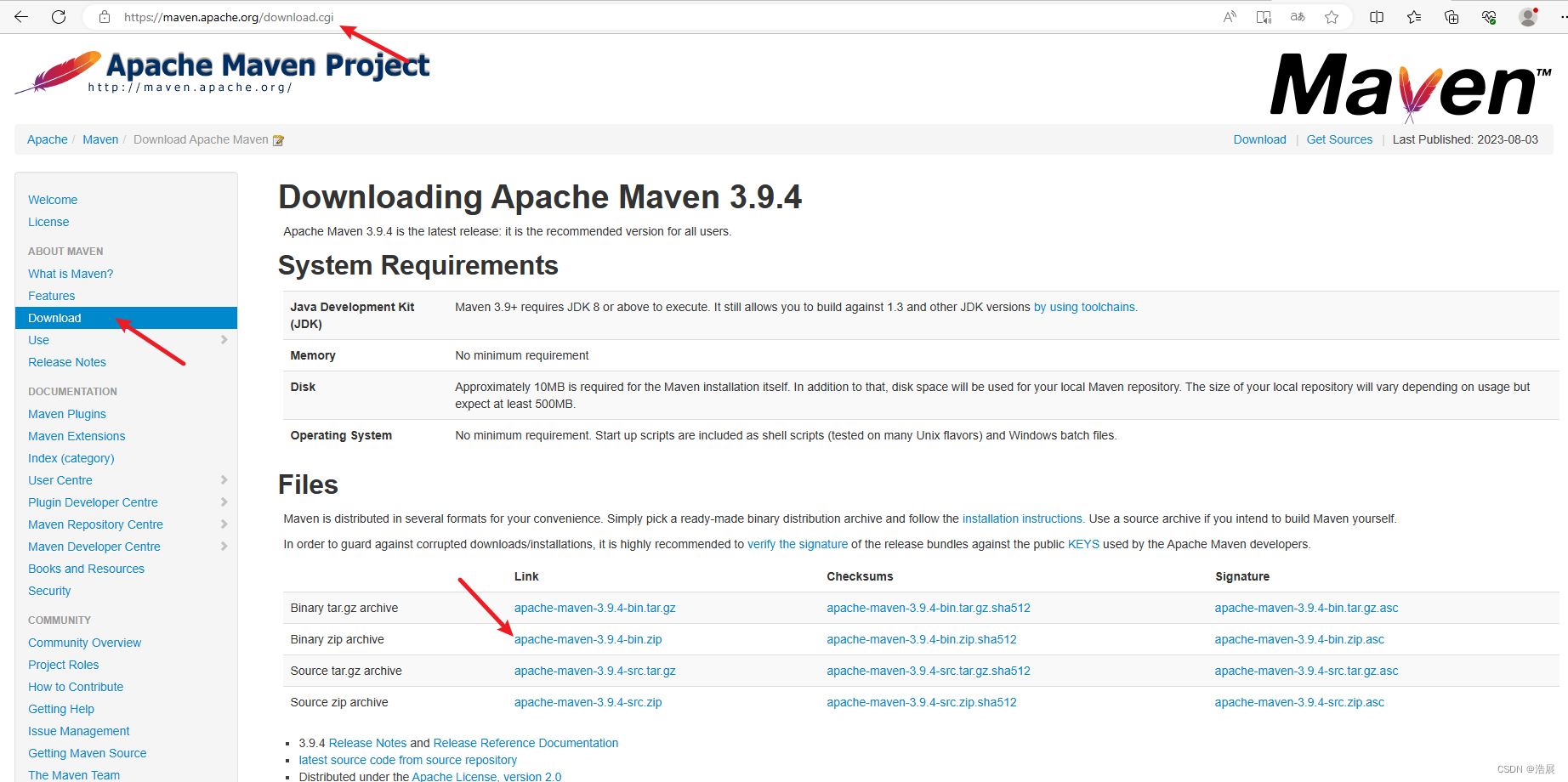Open installation instructions link

pos(1022,518)
